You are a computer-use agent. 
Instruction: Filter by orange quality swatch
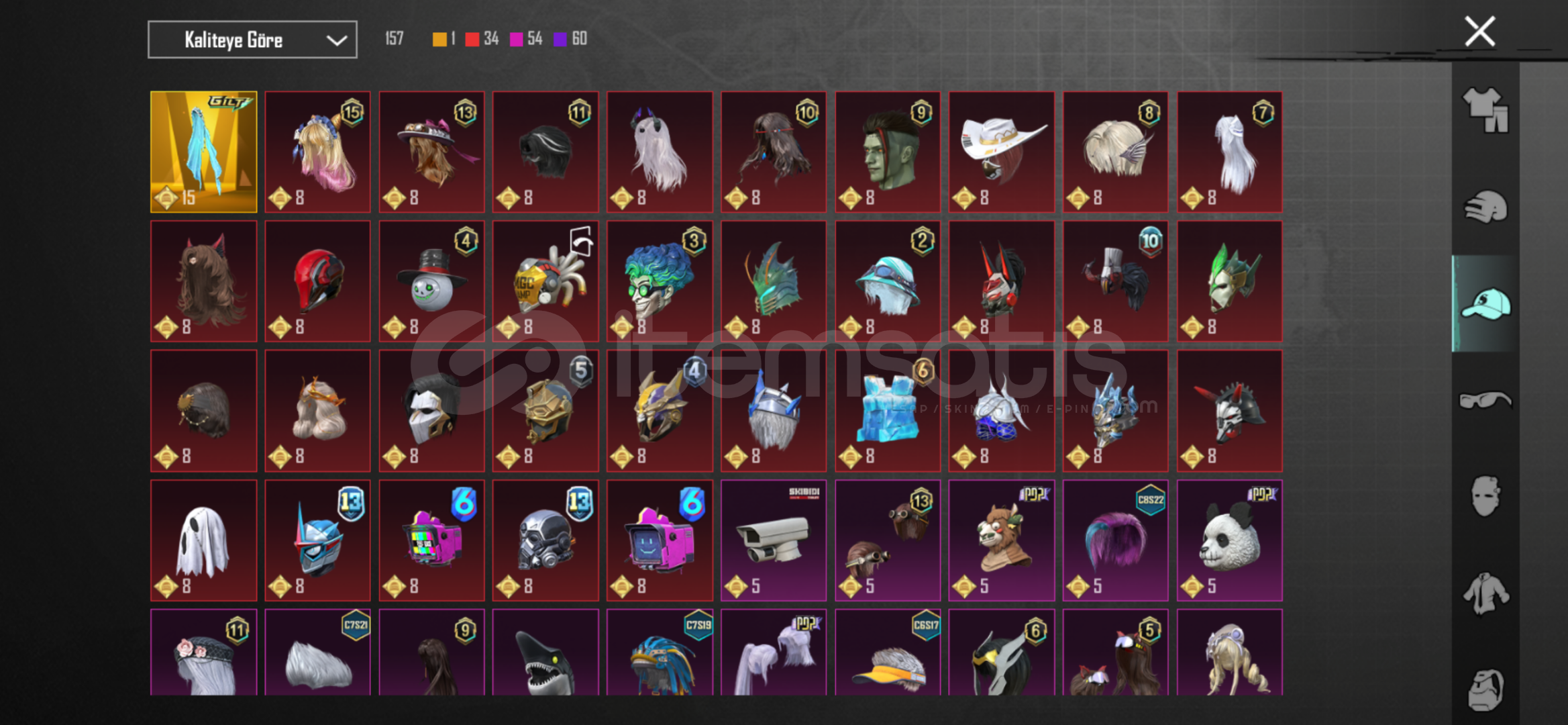(439, 40)
